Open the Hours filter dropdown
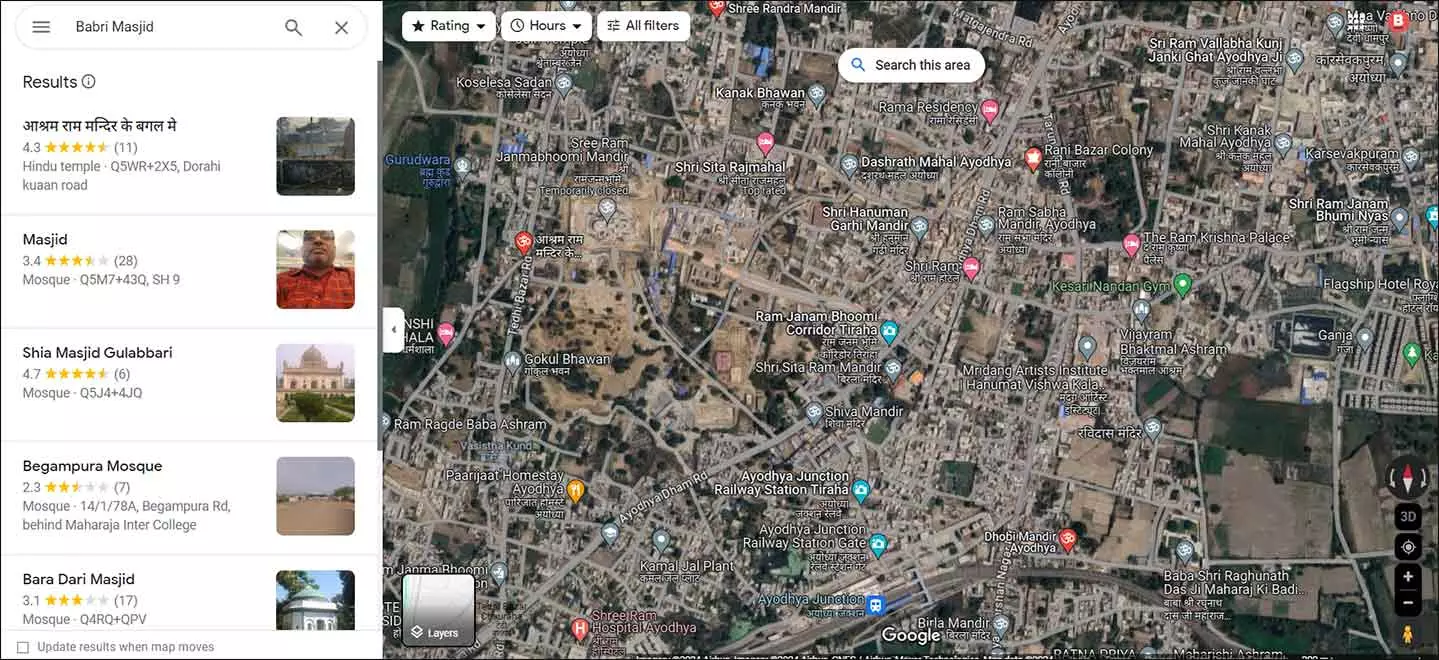This screenshot has height=660, width=1439. (546, 26)
